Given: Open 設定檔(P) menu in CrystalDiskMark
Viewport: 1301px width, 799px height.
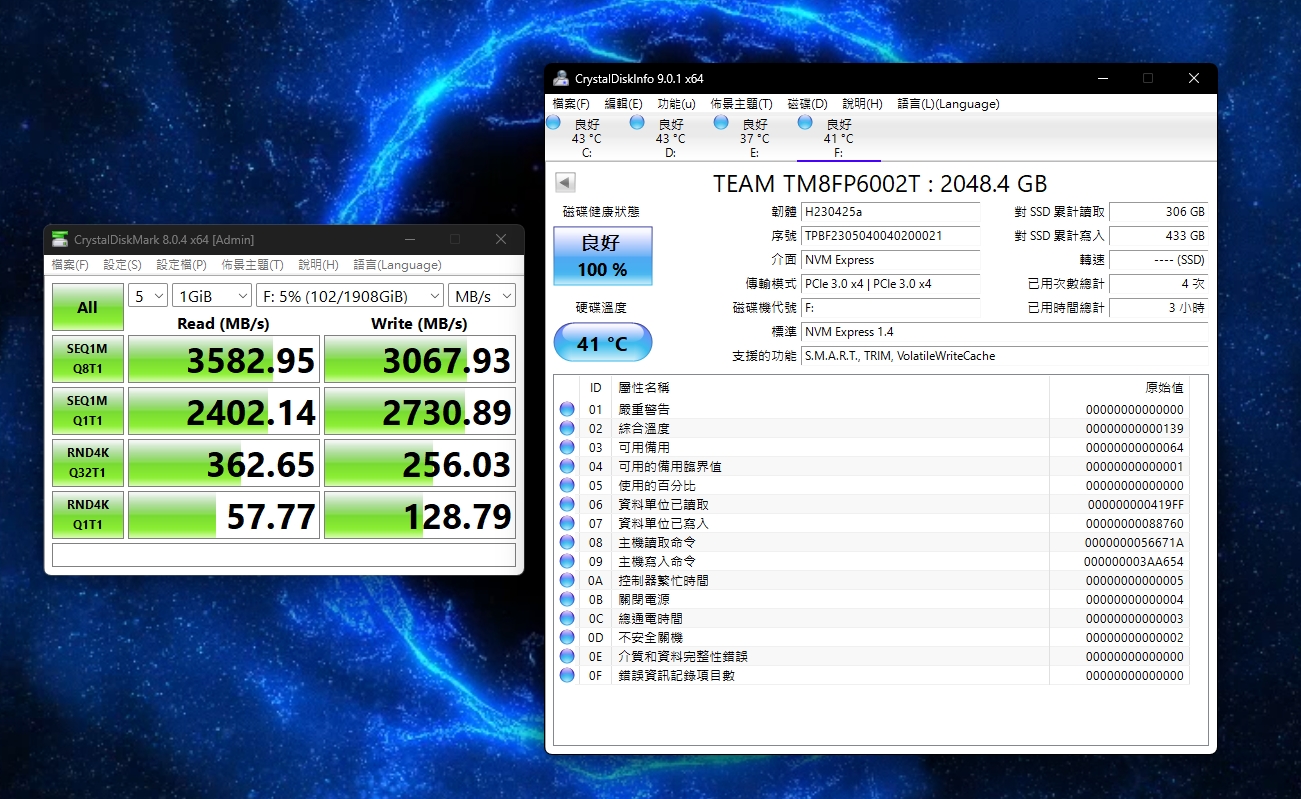Looking at the screenshot, I should pyautogui.click(x=181, y=265).
